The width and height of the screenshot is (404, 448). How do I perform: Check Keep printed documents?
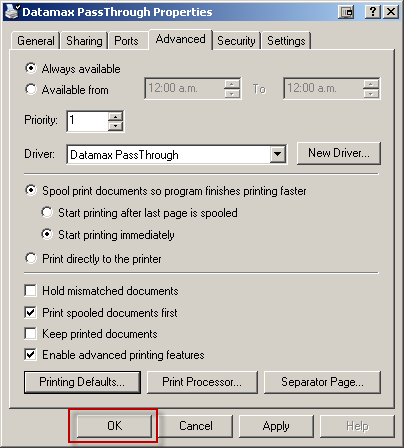click(x=30, y=333)
